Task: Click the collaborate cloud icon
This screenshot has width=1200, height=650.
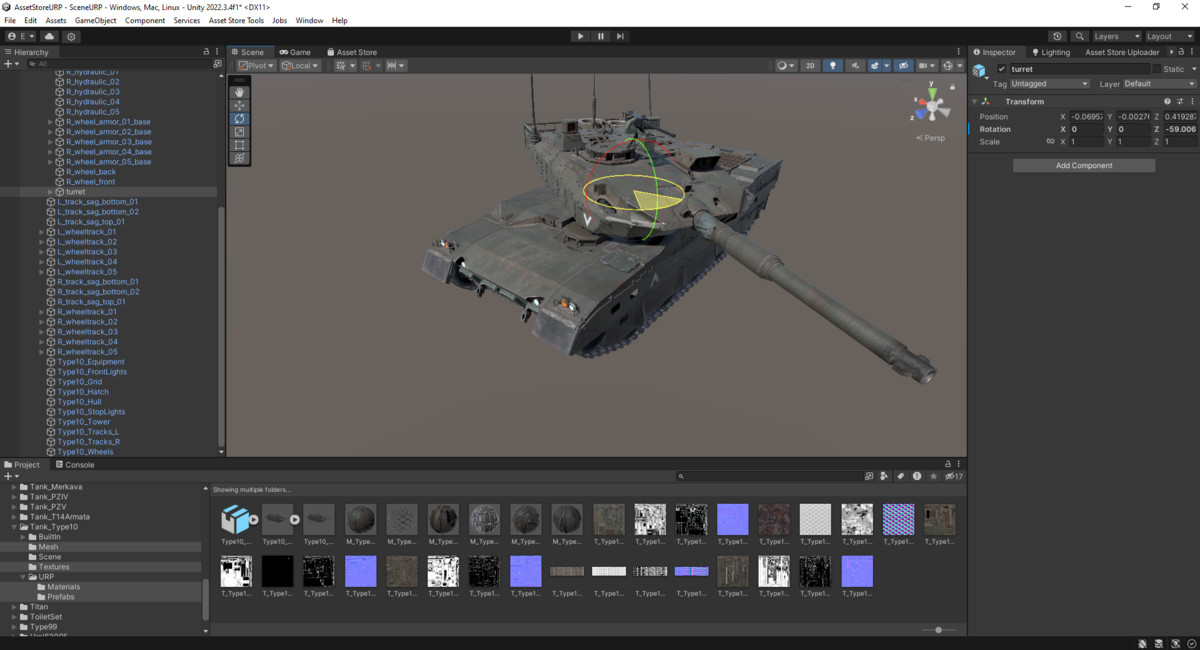Action: [49, 36]
